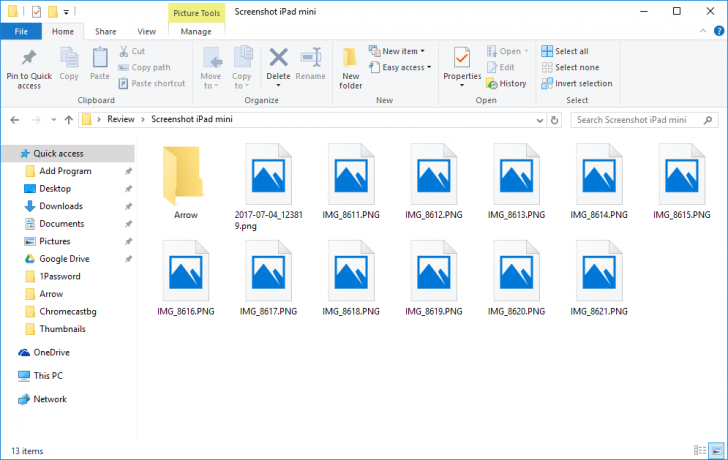Open the File menu tab
The image size is (728, 460).
point(21,32)
